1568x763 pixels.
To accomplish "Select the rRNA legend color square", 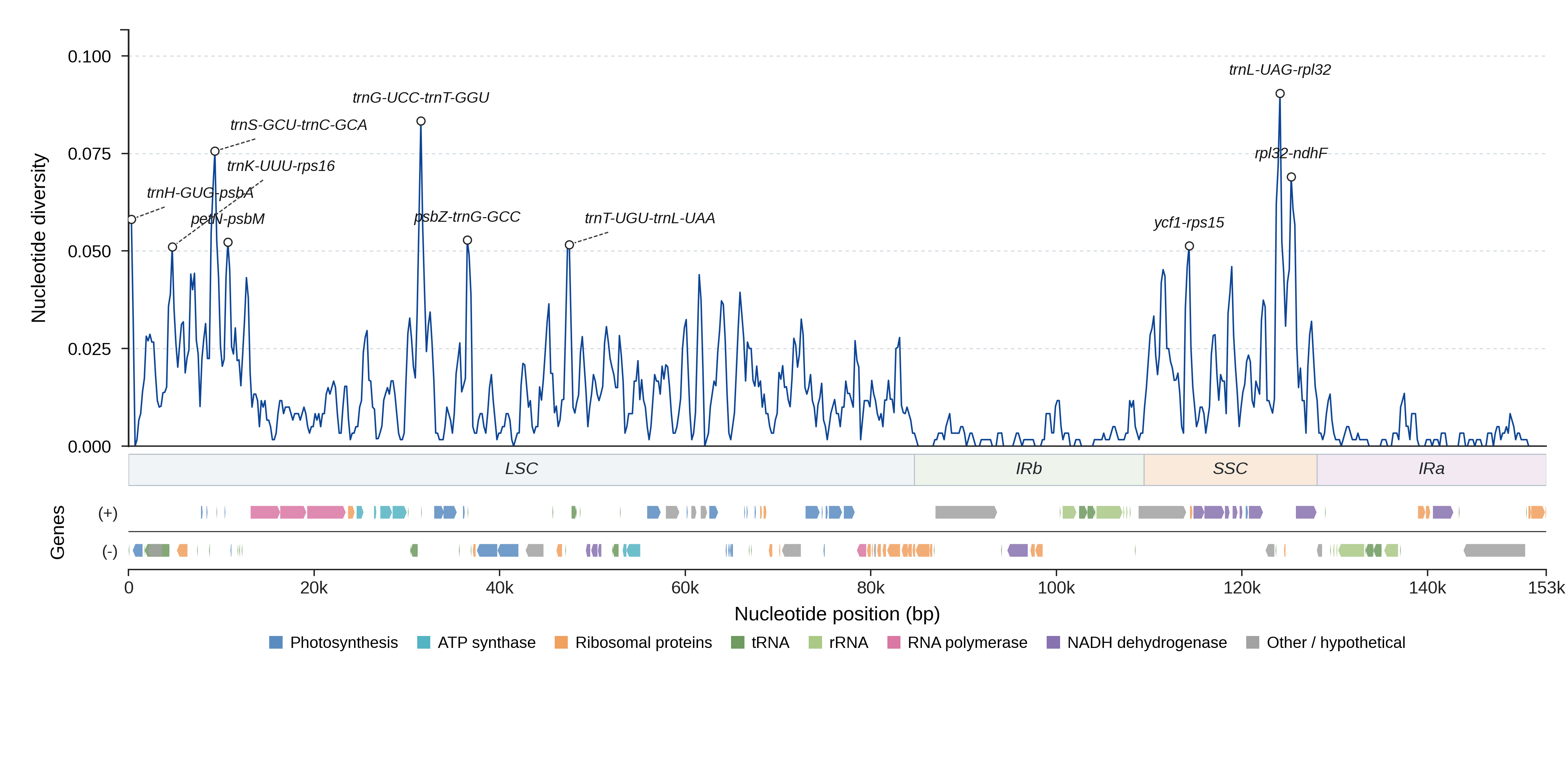I will click(x=815, y=642).
